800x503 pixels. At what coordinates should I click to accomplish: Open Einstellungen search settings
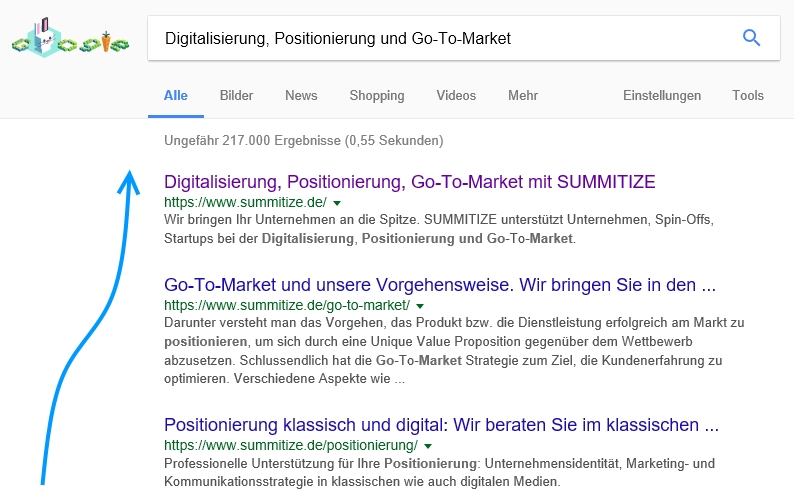click(x=662, y=95)
